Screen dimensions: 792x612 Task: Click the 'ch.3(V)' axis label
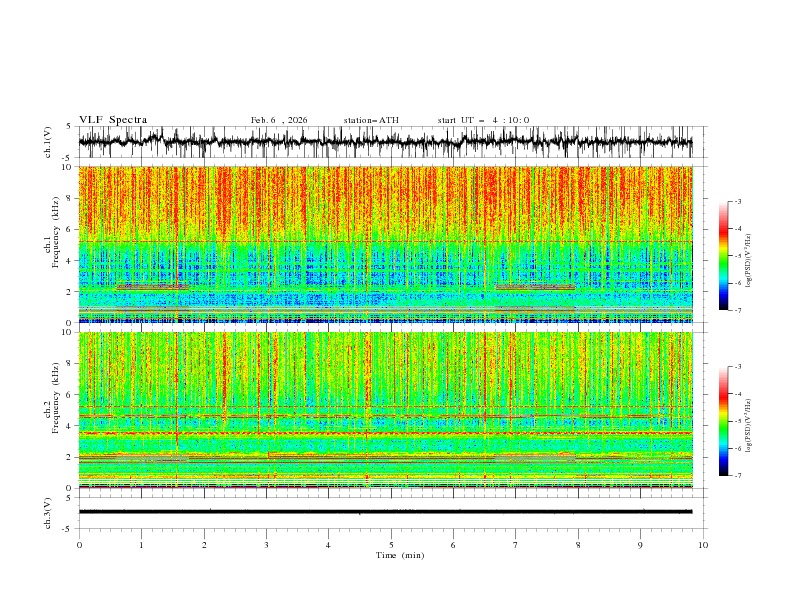(48, 513)
